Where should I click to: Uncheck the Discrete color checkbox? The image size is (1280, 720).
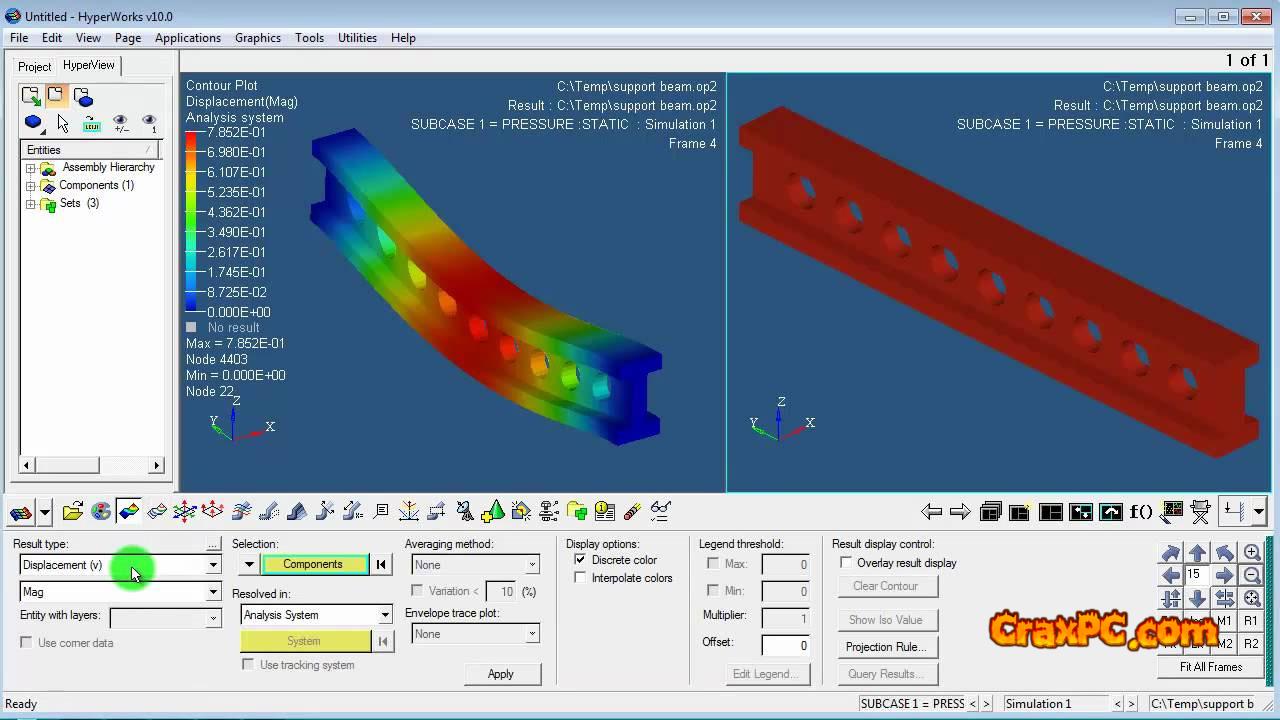click(x=580, y=560)
